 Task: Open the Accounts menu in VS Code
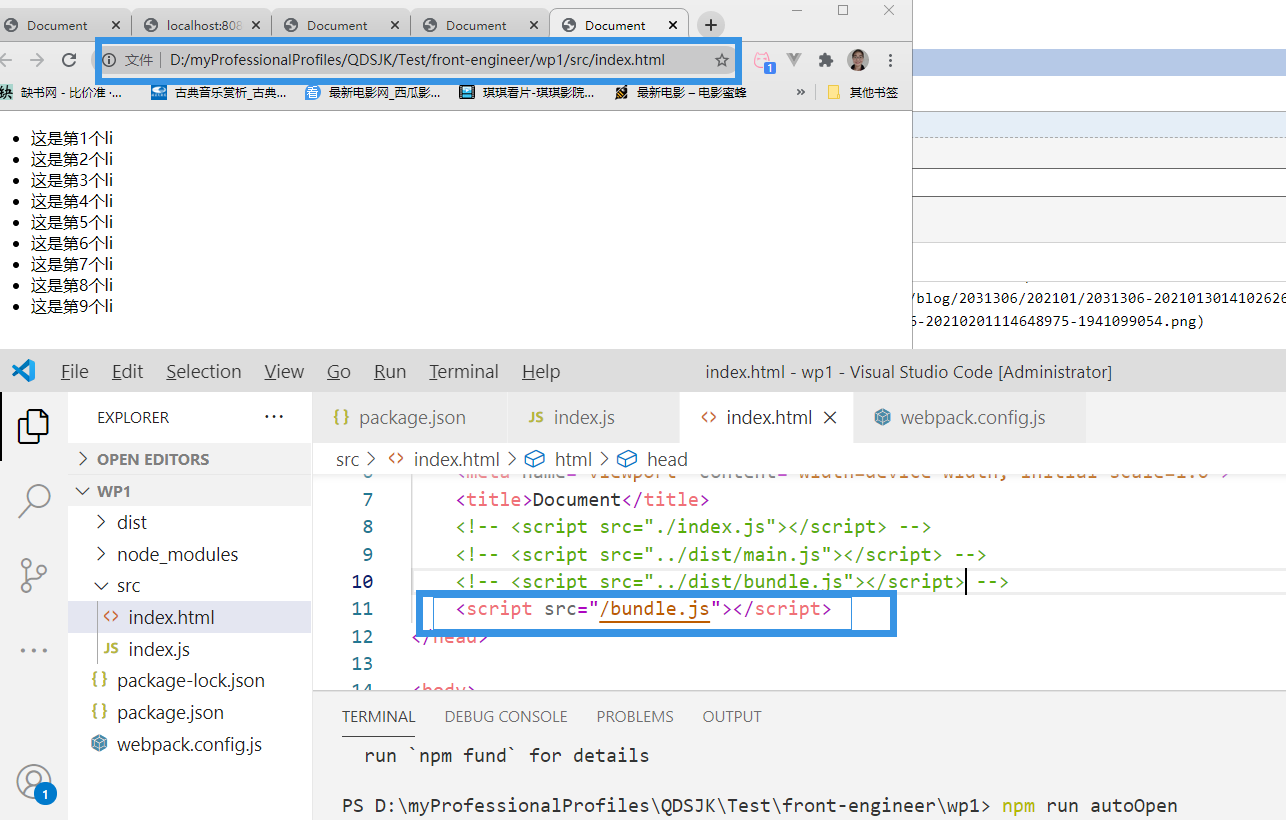click(33, 783)
